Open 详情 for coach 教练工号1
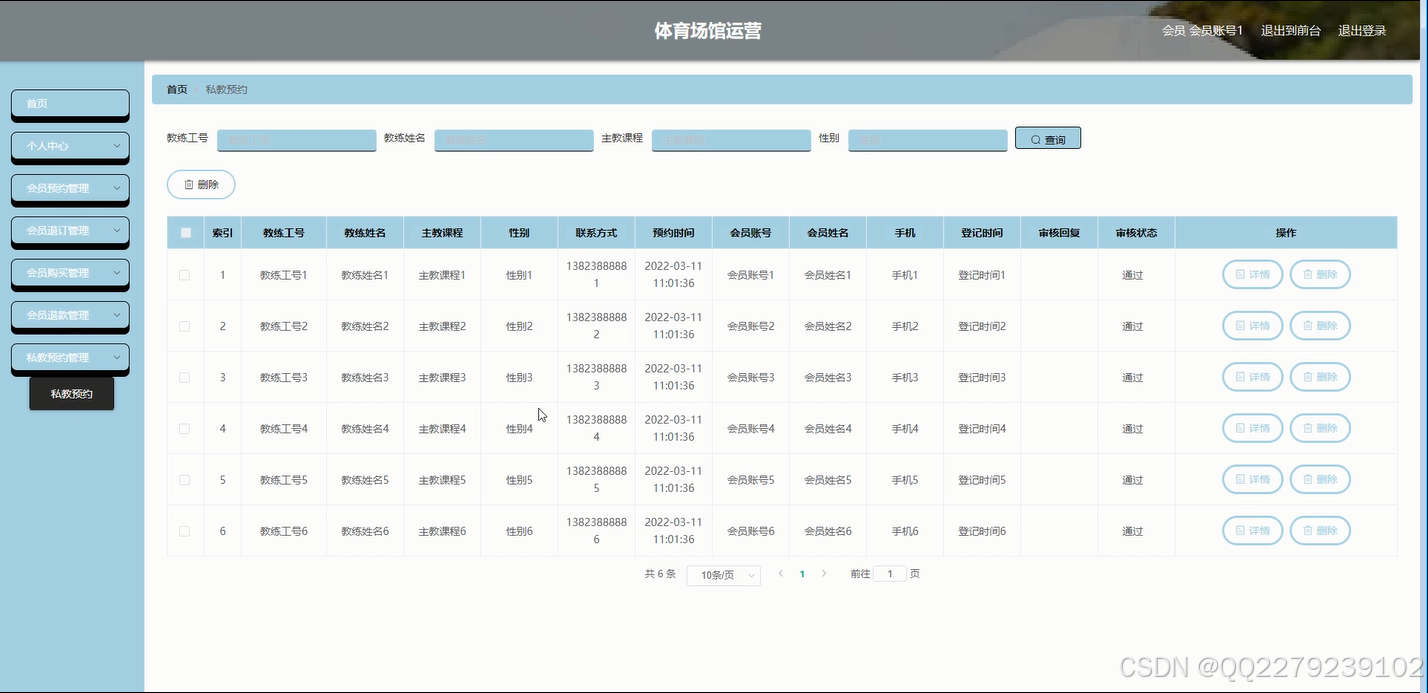 pos(1252,274)
